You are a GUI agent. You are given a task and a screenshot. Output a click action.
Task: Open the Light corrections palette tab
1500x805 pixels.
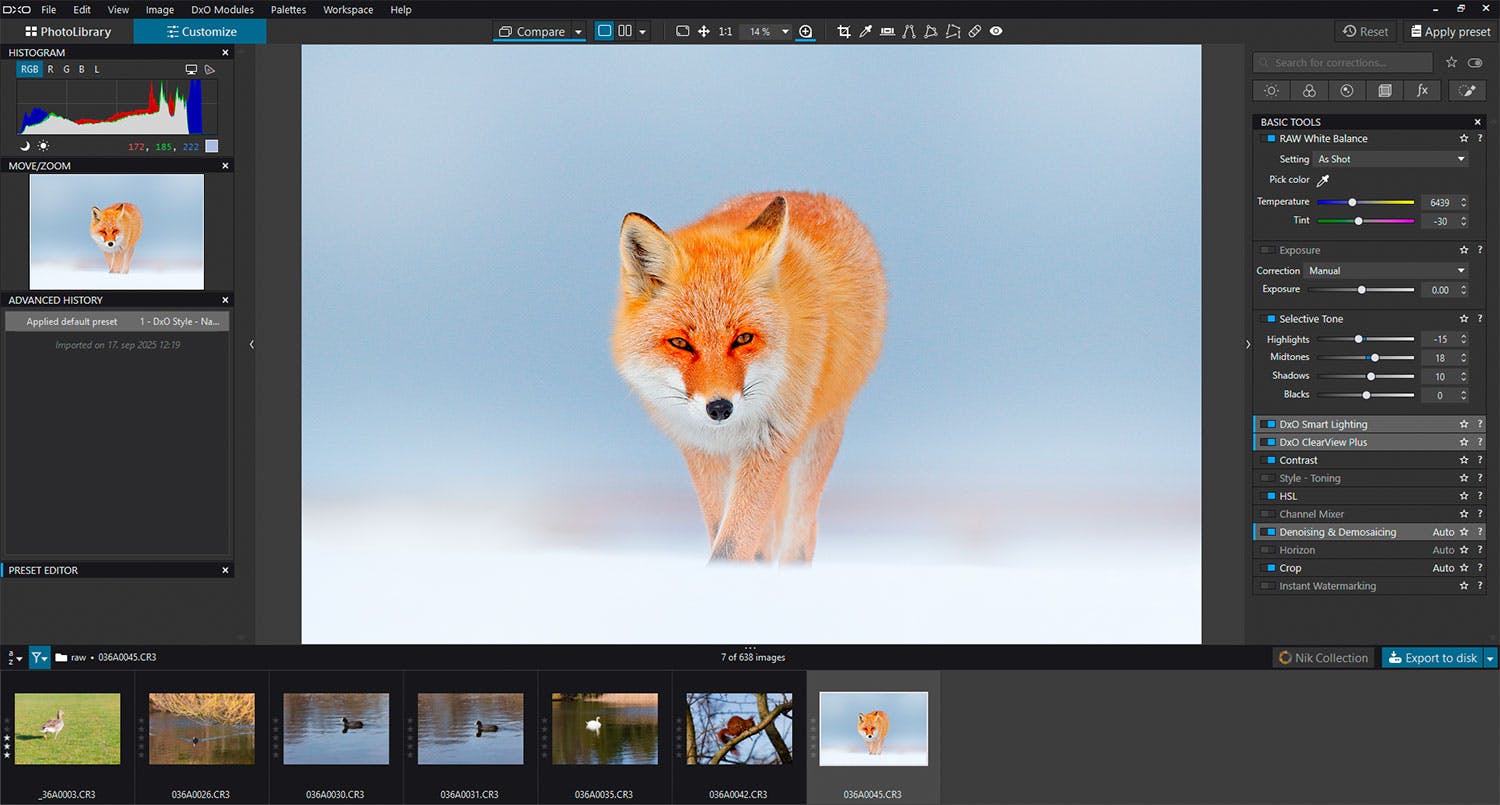(x=1271, y=91)
